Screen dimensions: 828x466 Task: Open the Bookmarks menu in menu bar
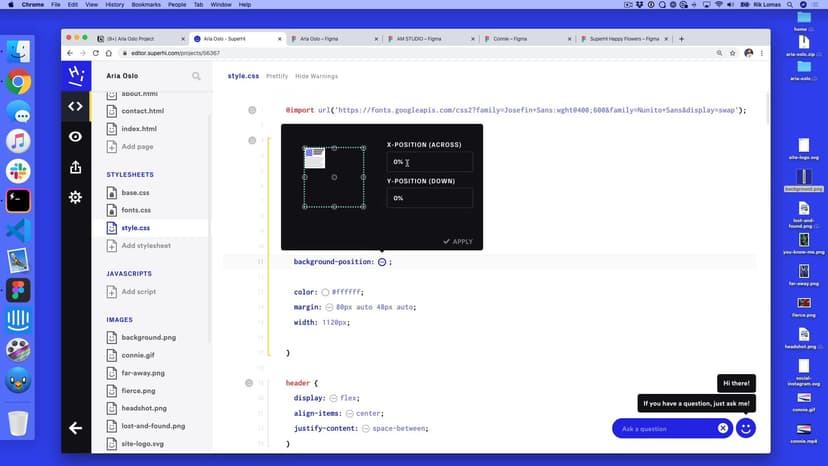pos(148,5)
